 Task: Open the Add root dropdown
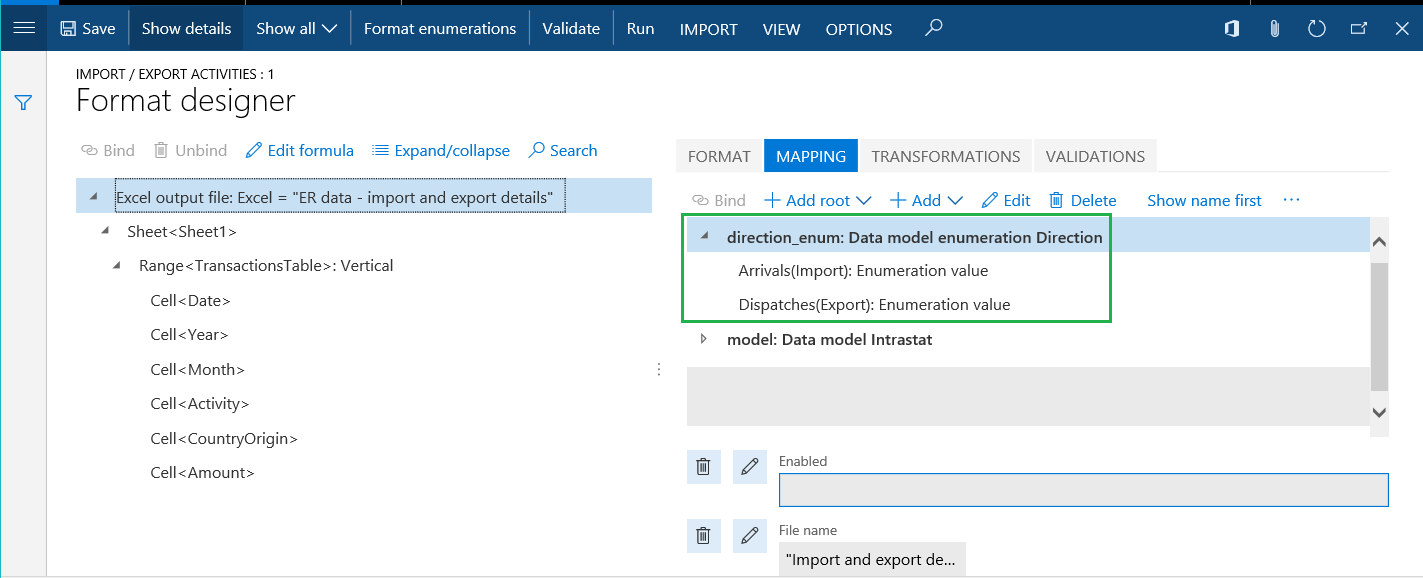pyautogui.click(x=817, y=201)
